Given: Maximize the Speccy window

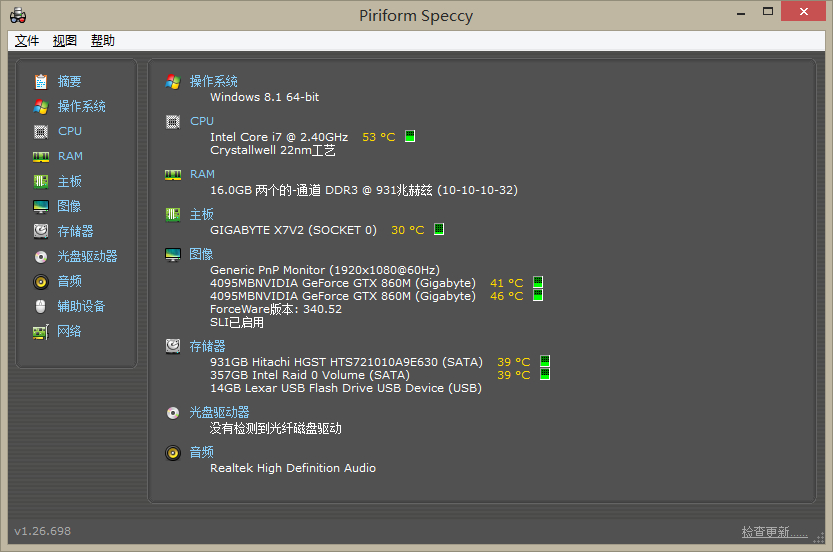Looking at the screenshot, I should 768,11.
